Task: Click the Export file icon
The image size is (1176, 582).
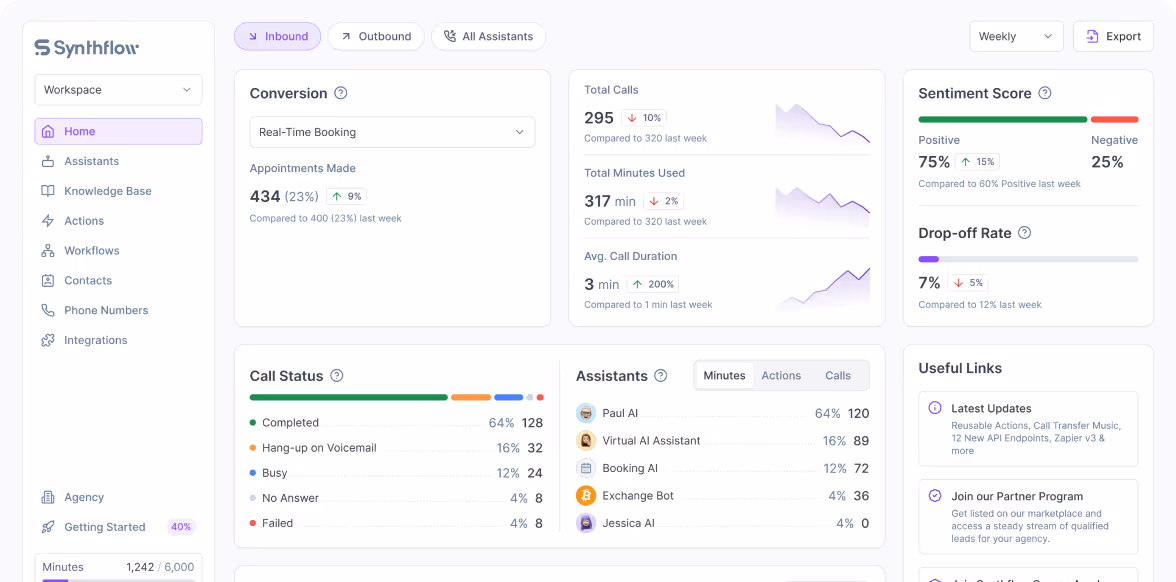Action: click(x=1093, y=36)
